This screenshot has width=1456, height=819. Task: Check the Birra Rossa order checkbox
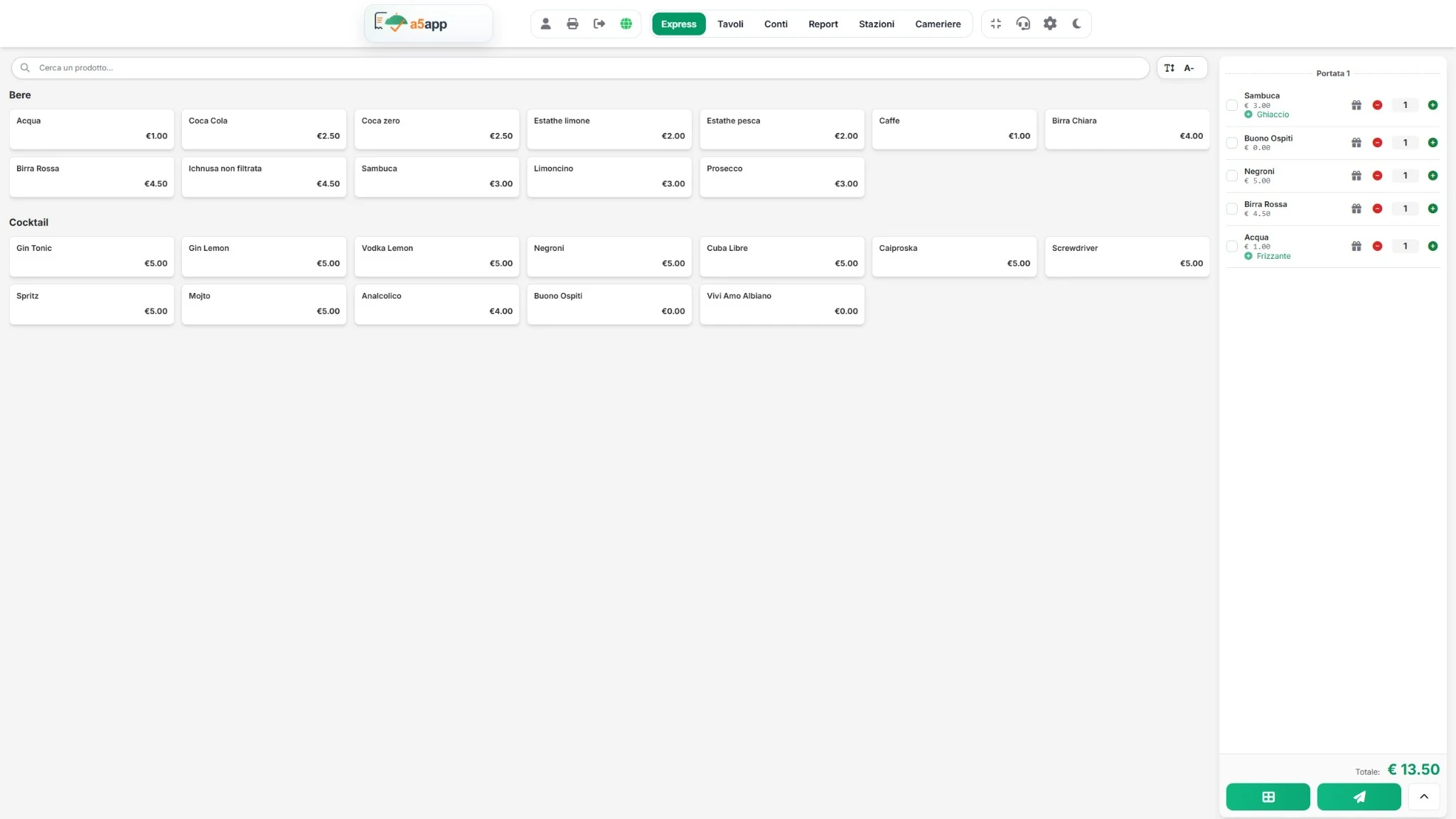[1232, 208]
